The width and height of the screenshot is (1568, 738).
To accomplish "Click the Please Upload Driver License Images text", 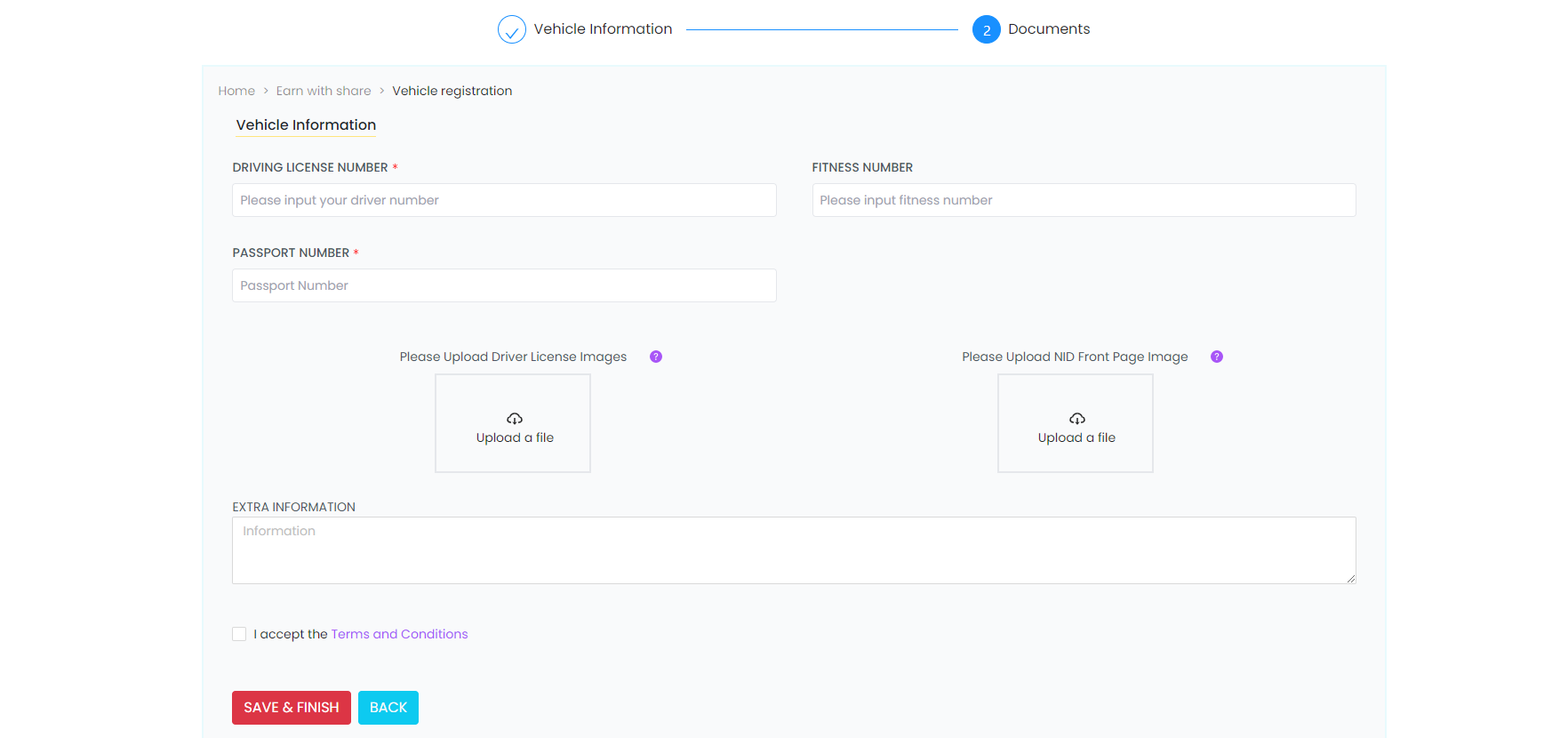I will (513, 357).
